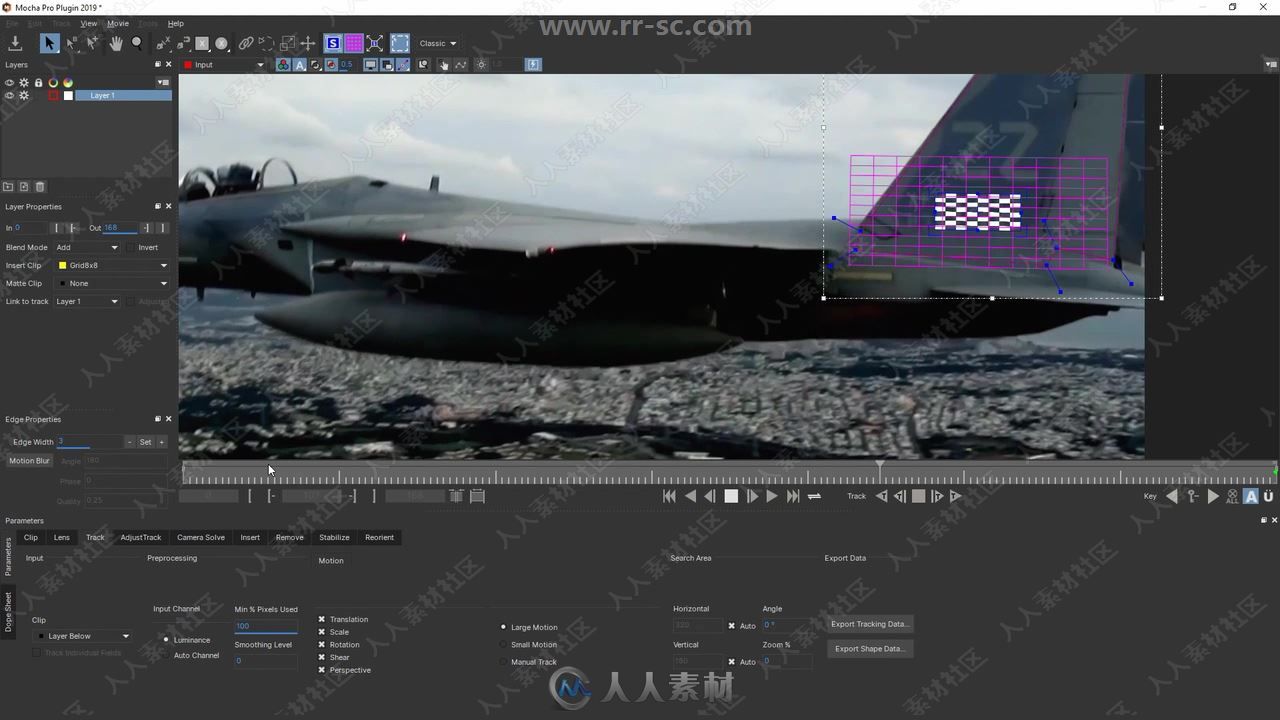This screenshot has height=720, width=1280.
Task: Switch to the Camera Solve tab
Action: [201, 537]
